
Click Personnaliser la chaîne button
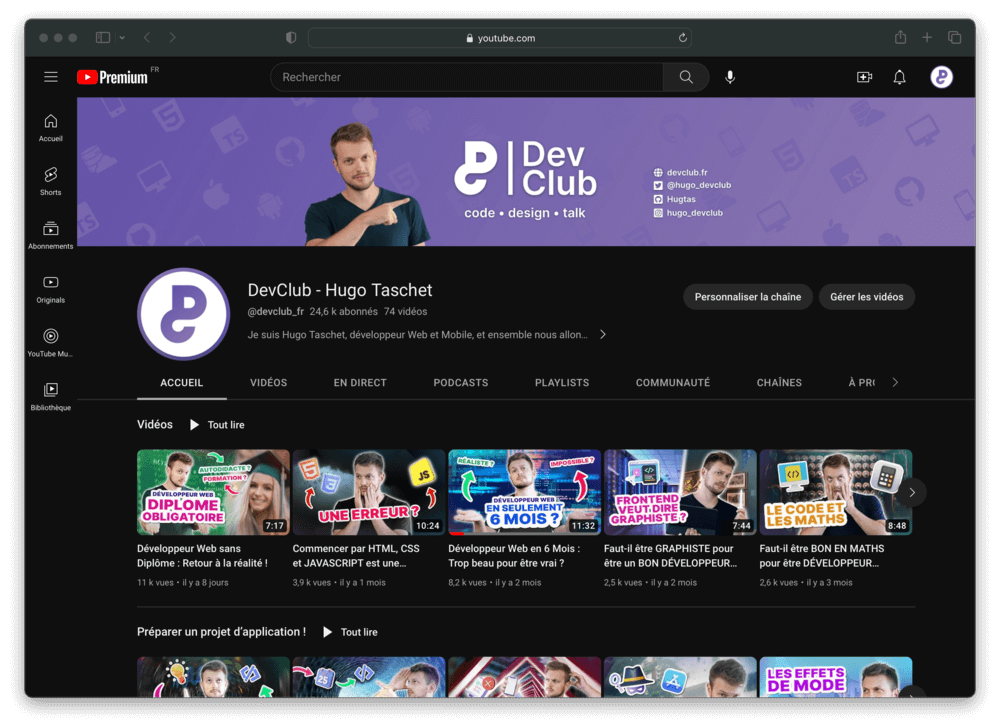pos(748,297)
